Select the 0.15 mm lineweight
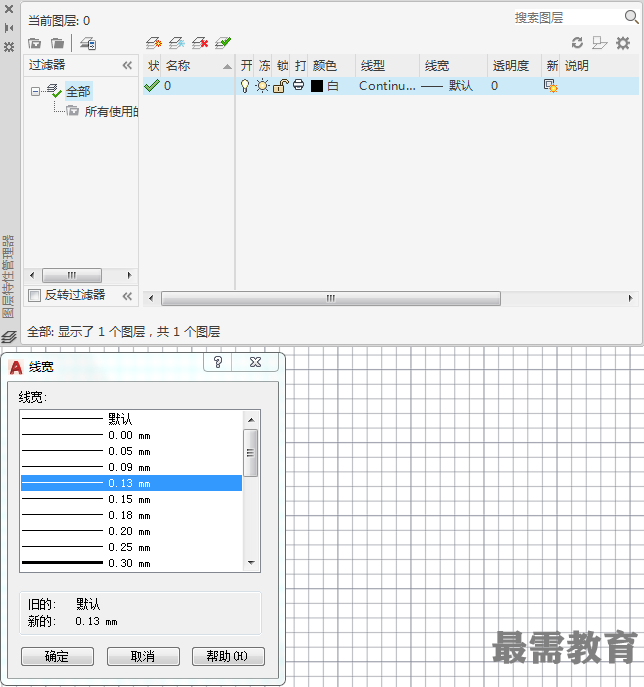The image size is (644, 687). (131, 499)
